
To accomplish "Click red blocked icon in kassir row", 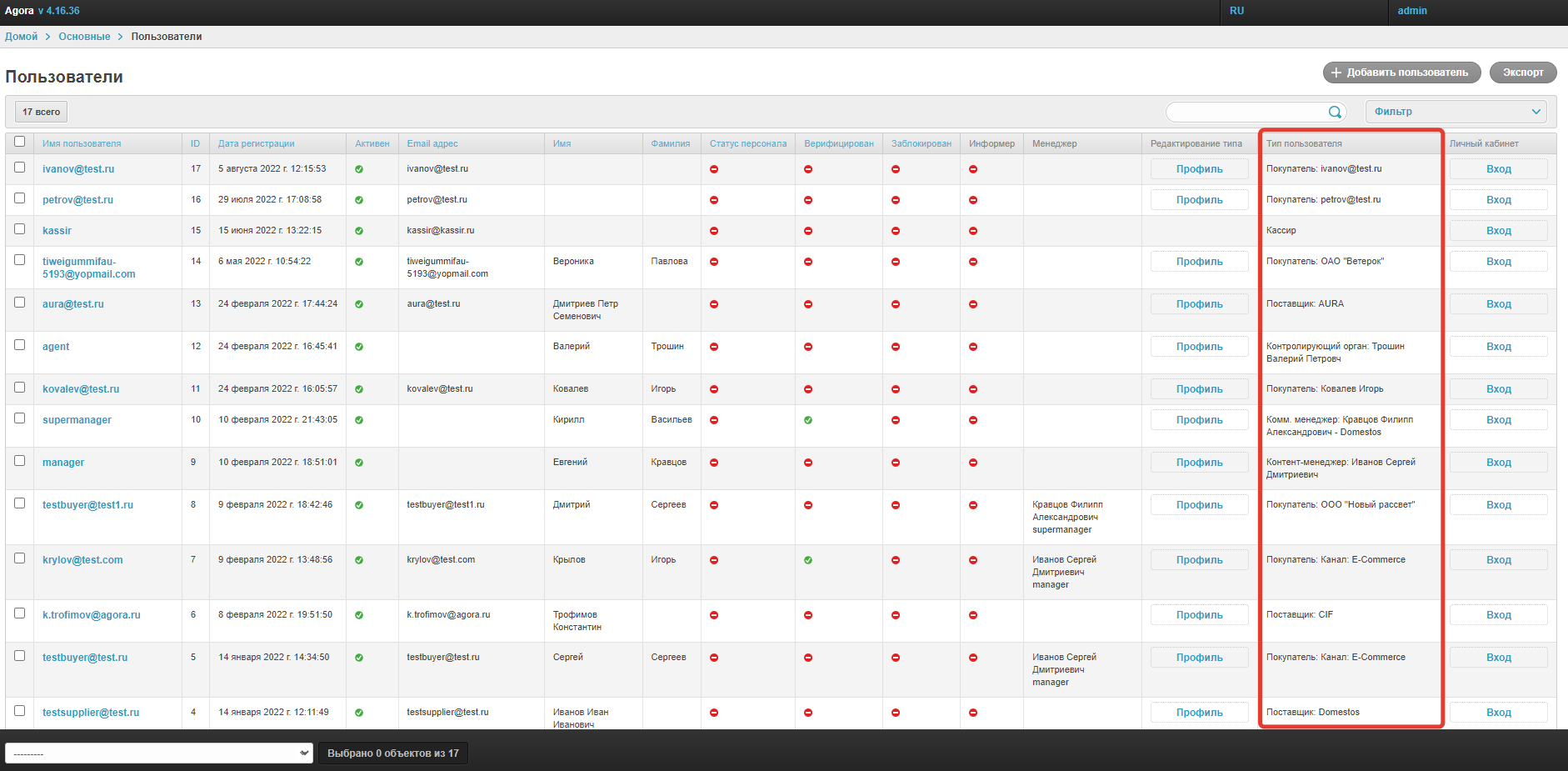I will point(896,231).
